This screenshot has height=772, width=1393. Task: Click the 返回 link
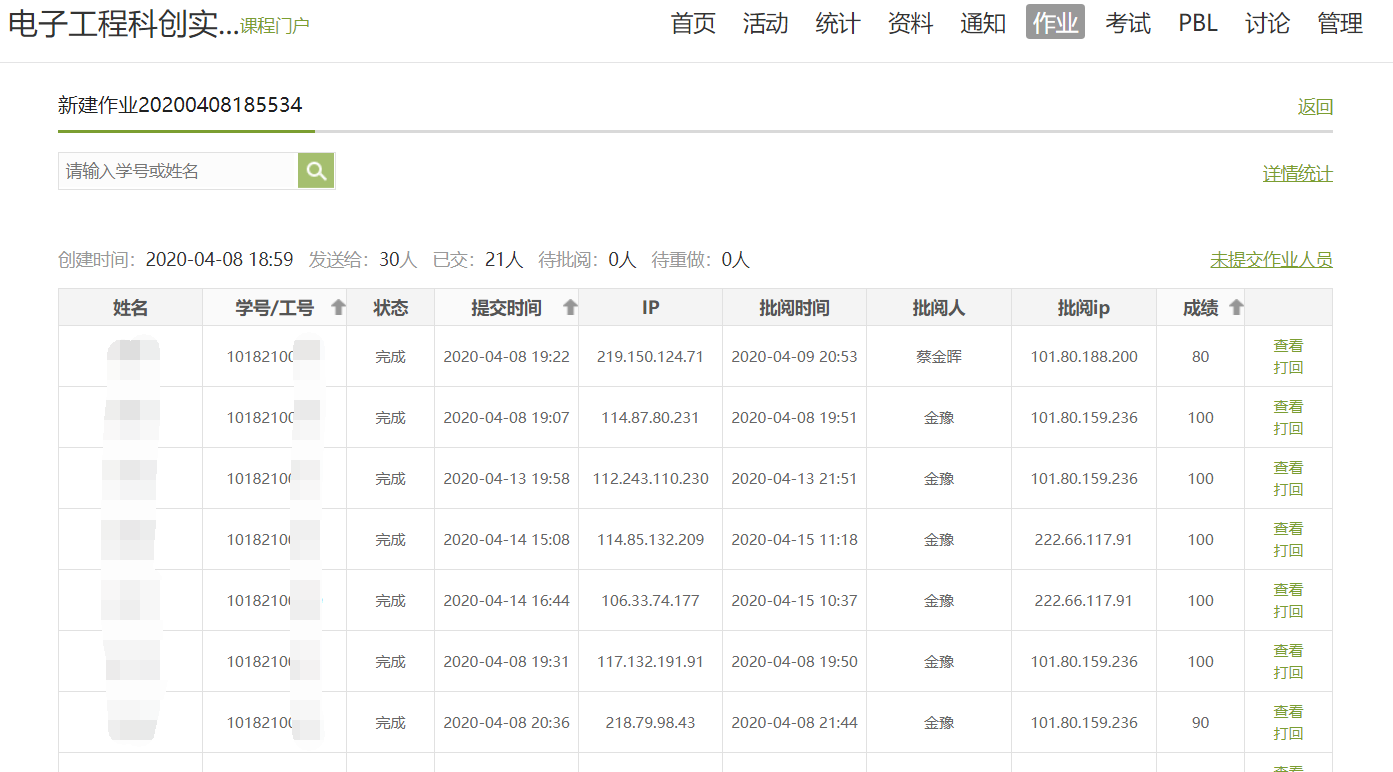click(1315, 107)
